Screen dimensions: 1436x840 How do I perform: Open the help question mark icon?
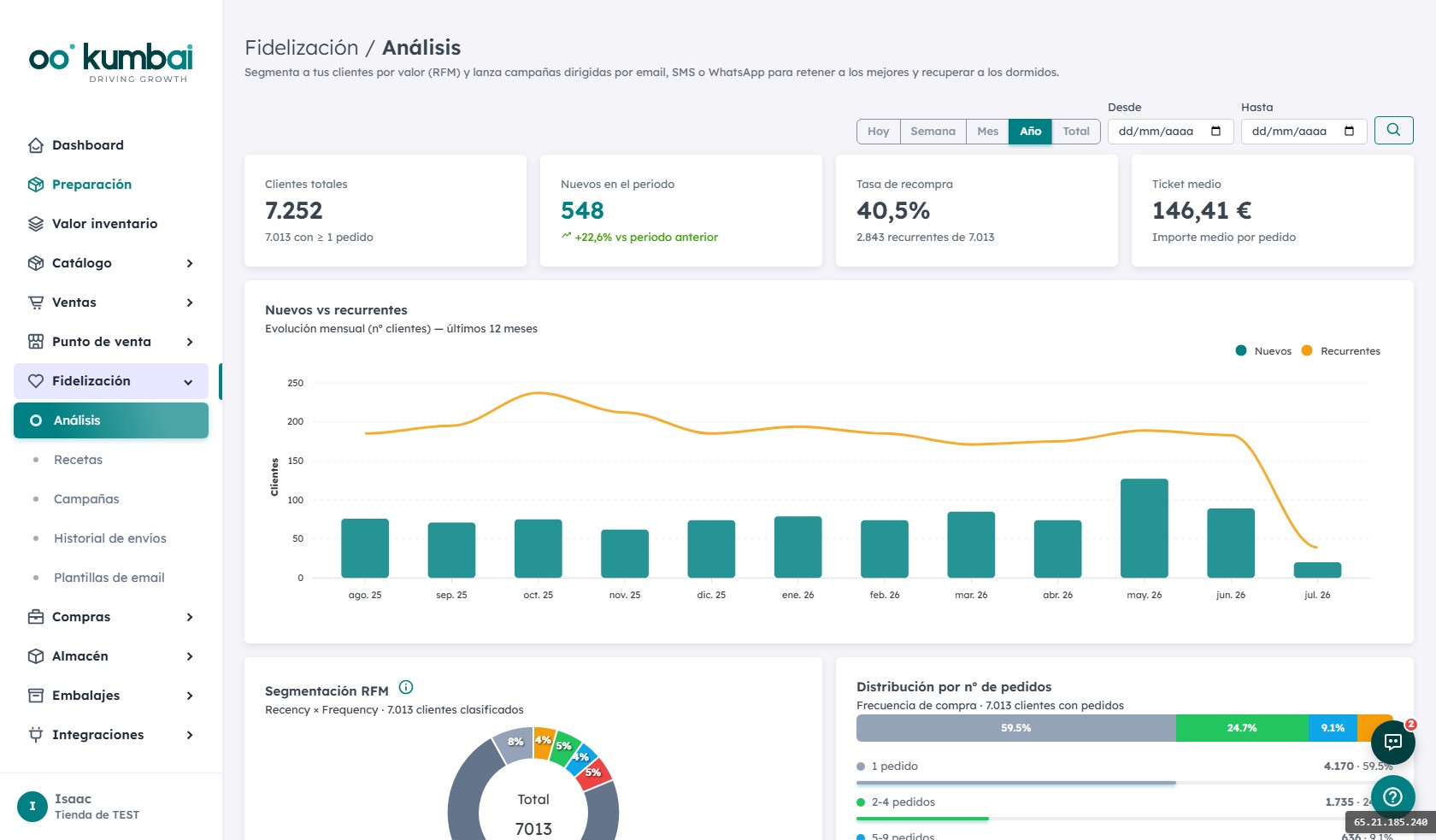coord(1393,796)
